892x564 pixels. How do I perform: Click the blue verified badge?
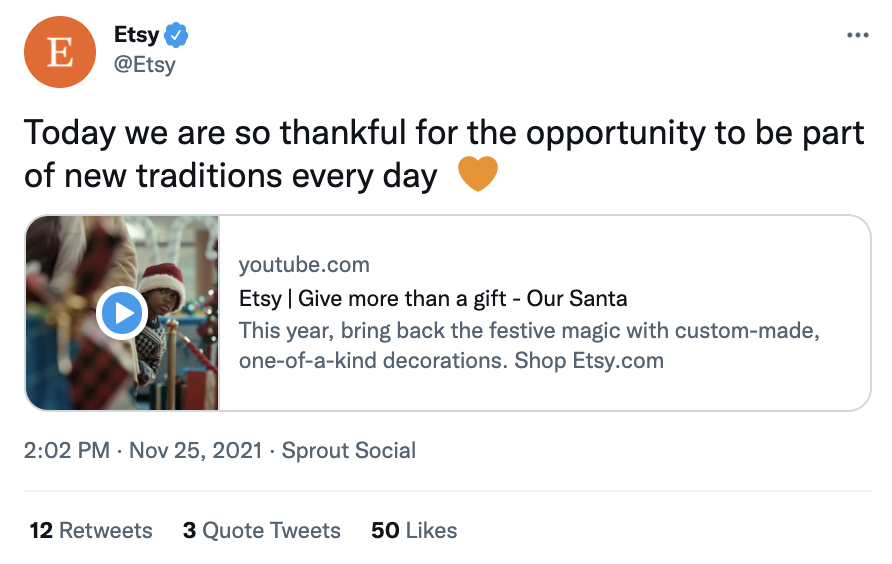pos(177,36)
